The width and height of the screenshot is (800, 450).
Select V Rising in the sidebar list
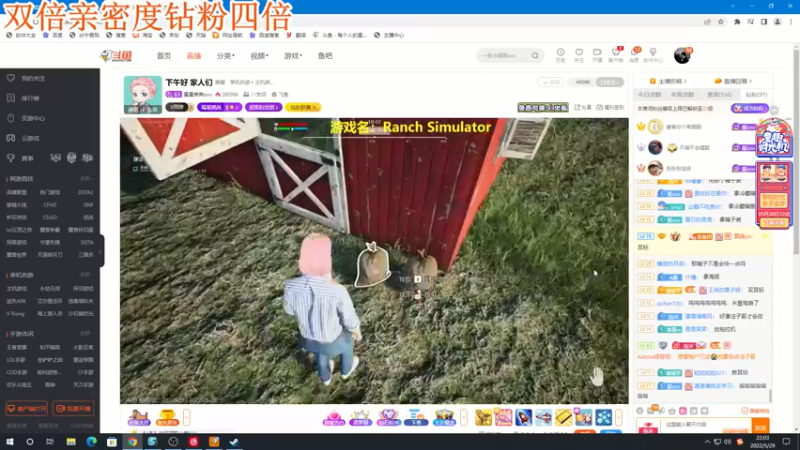pyautogui.click(x=15, y=314)
